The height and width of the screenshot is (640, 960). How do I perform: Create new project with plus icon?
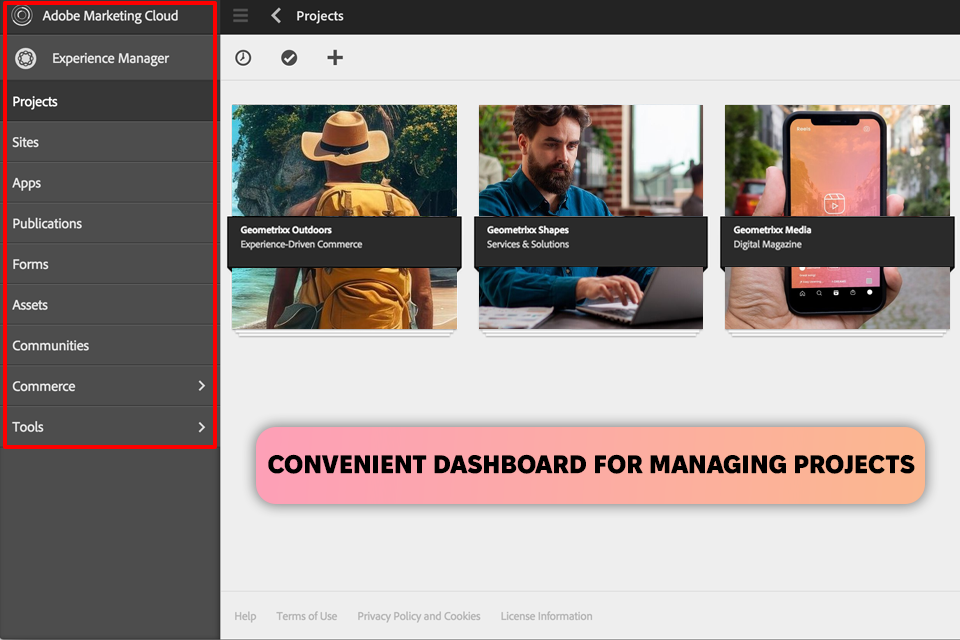point(335,58)
